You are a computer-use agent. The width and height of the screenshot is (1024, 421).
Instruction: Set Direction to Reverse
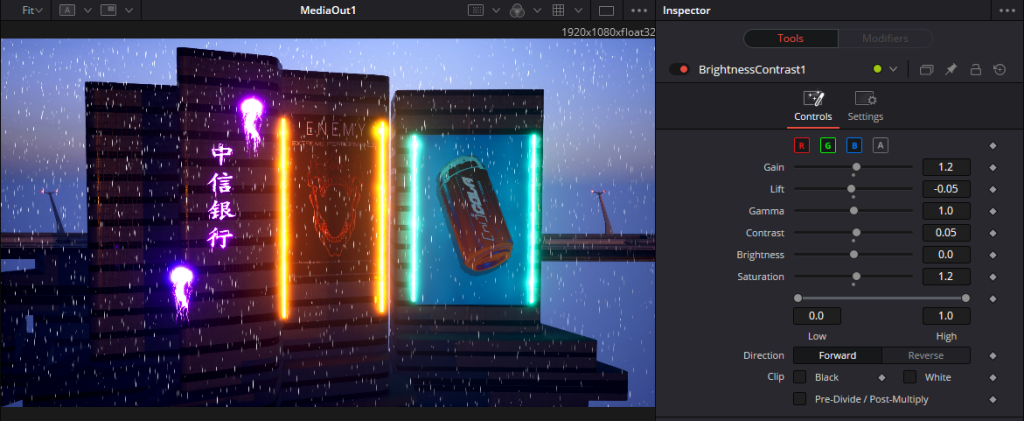925,355
